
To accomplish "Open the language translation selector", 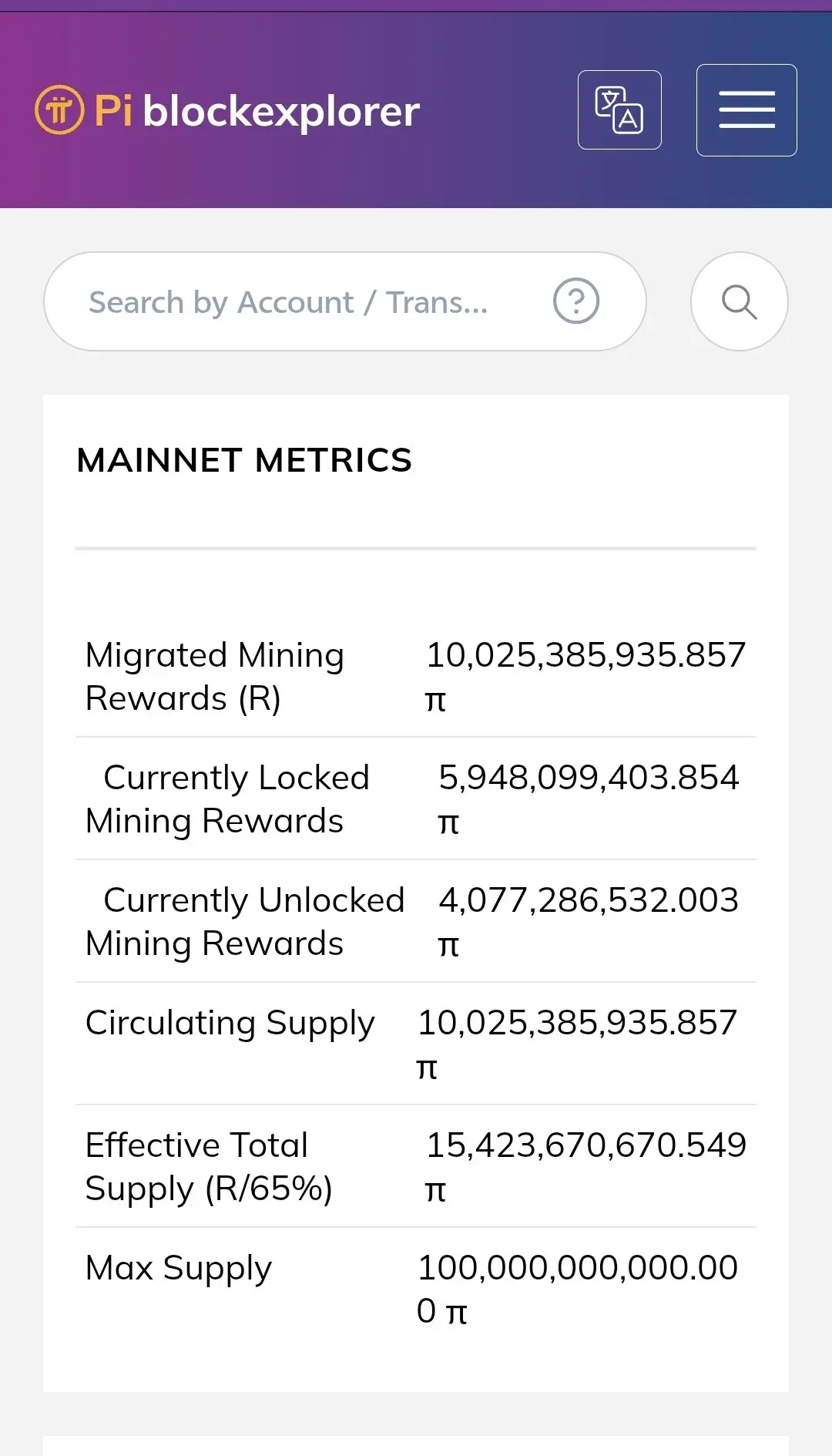I will pos(619,110).
